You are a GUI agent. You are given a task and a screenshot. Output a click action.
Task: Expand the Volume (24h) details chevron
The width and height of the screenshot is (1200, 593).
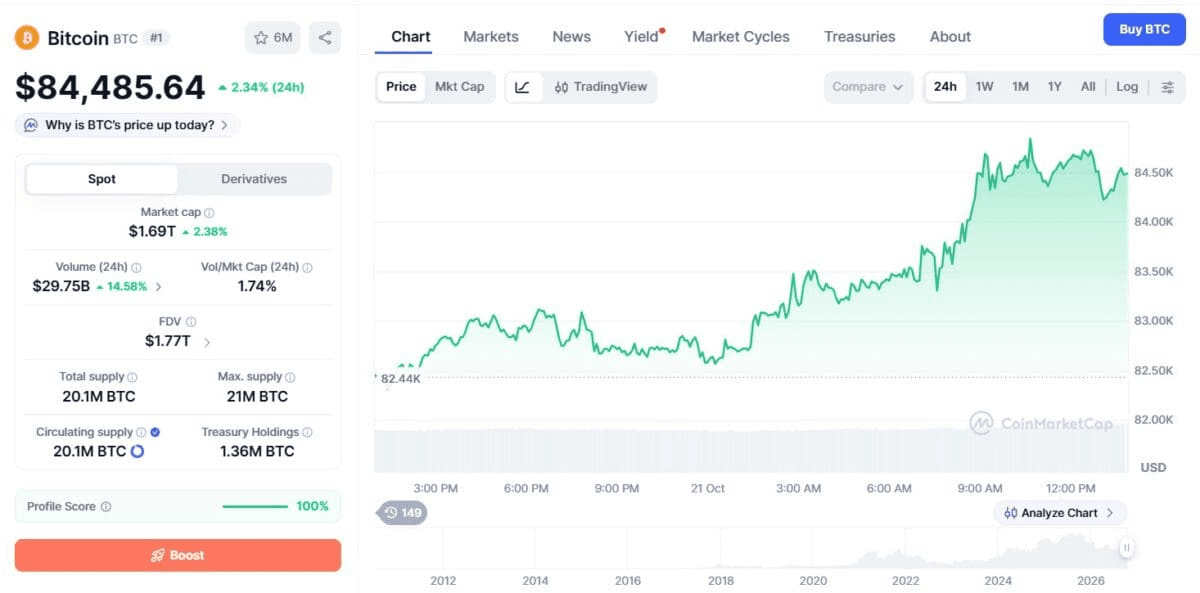click(158, 287)
